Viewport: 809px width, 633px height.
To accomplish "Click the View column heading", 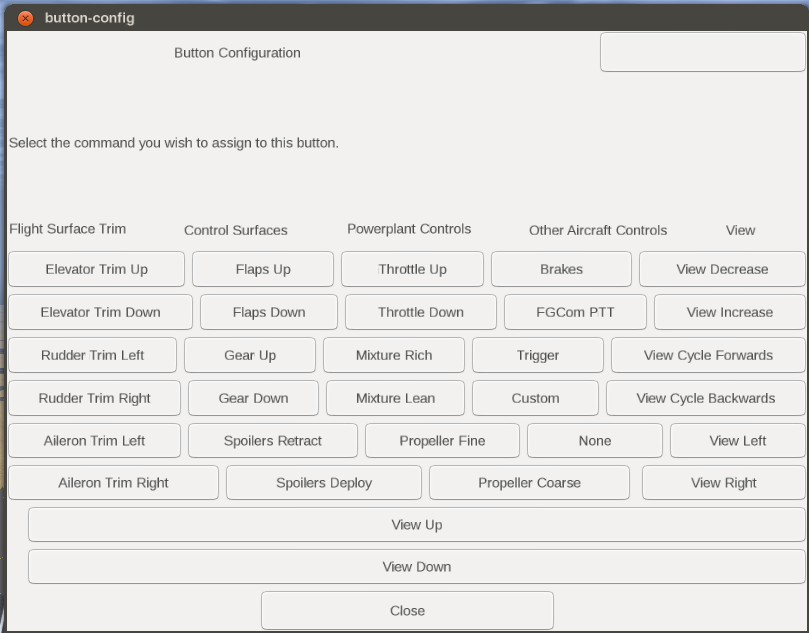I will pos(740,230).
